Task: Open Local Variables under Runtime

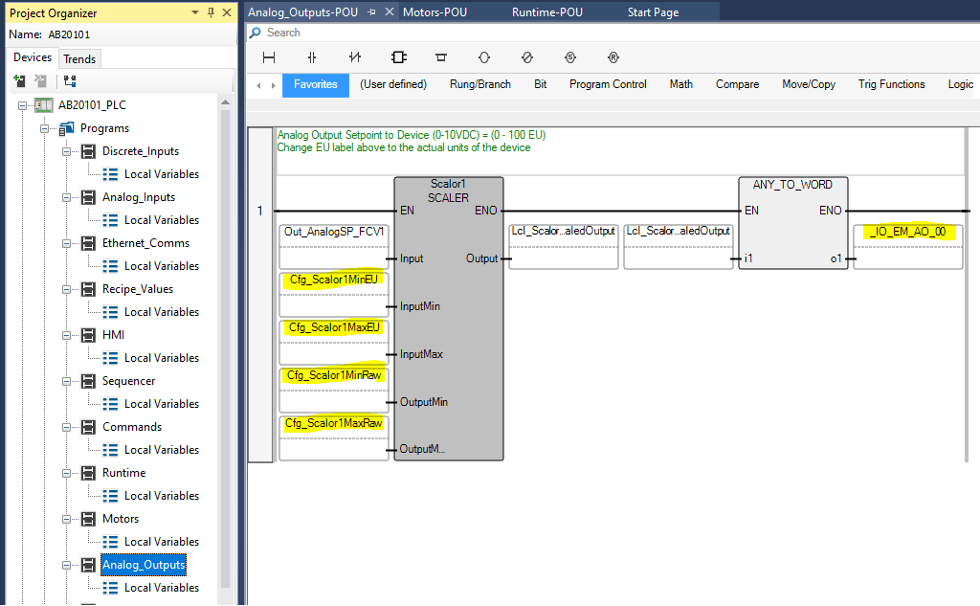Action: pos(161,496)
